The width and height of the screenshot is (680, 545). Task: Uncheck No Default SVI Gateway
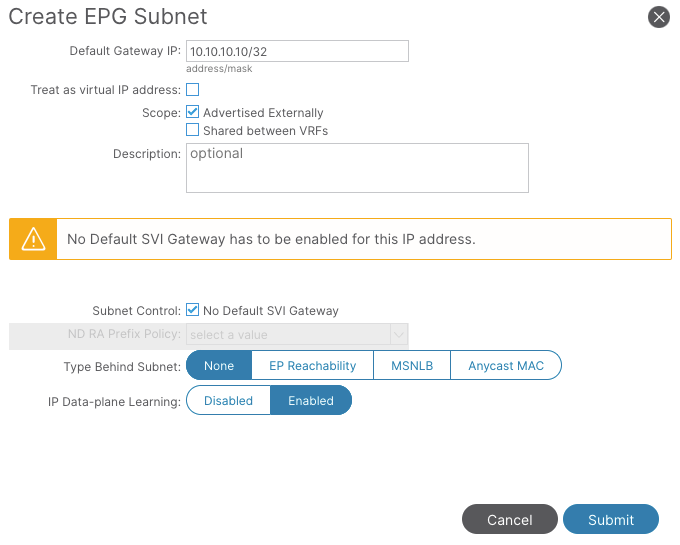(193, 310)
